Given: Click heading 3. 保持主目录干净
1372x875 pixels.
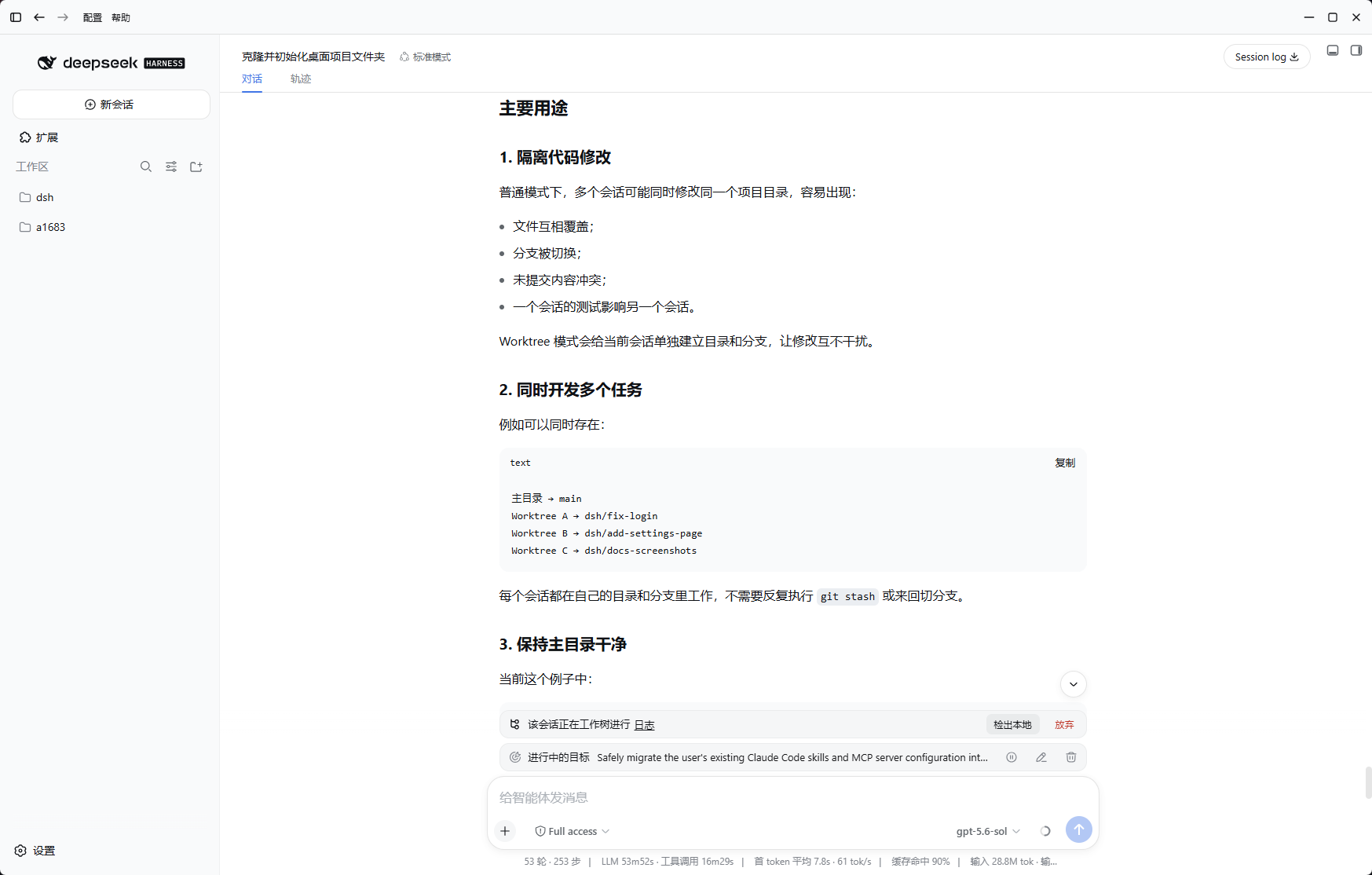Looking at the screenshot, I should (563, 644).
